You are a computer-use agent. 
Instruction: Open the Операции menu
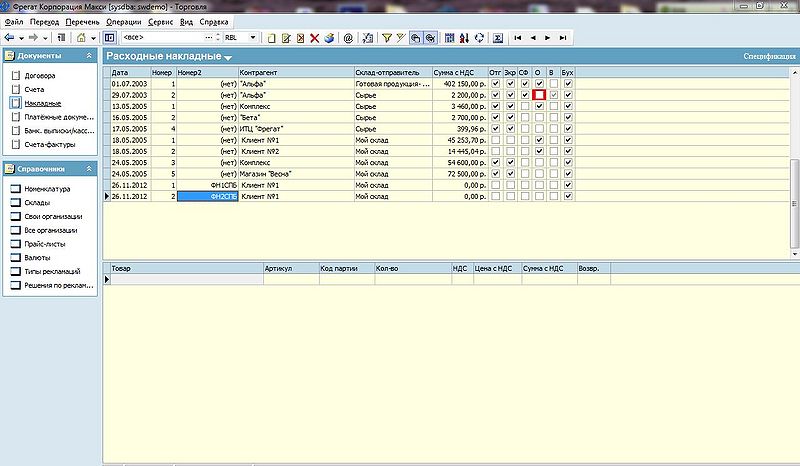pos(124,22)
